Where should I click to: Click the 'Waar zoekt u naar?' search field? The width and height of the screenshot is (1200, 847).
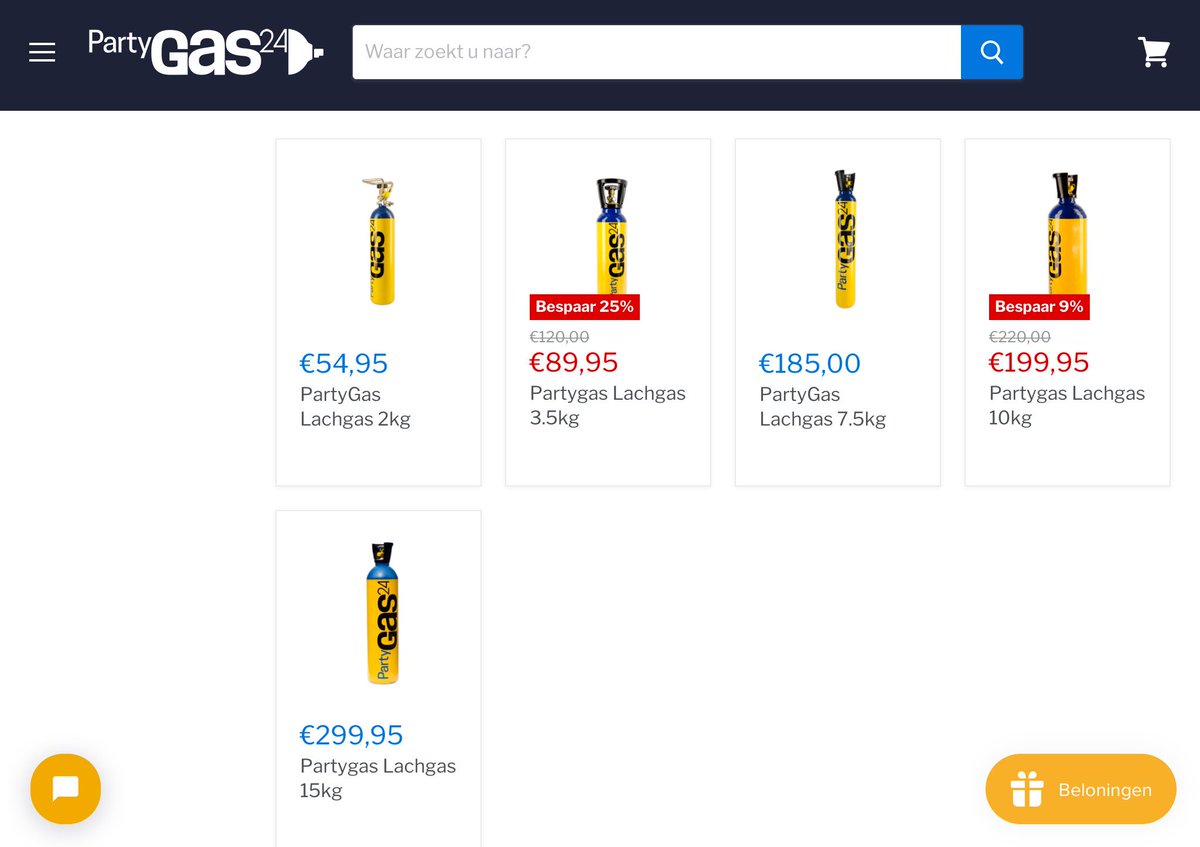pos(657,52)
